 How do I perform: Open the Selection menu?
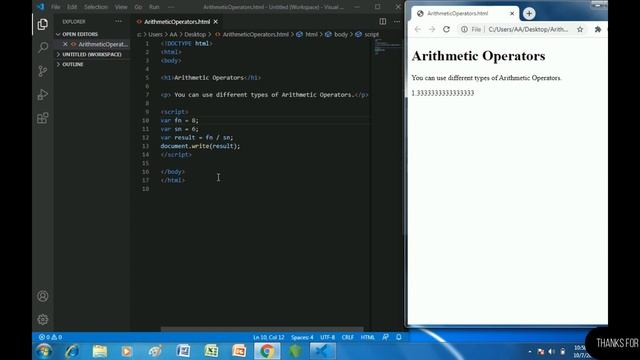96,7
